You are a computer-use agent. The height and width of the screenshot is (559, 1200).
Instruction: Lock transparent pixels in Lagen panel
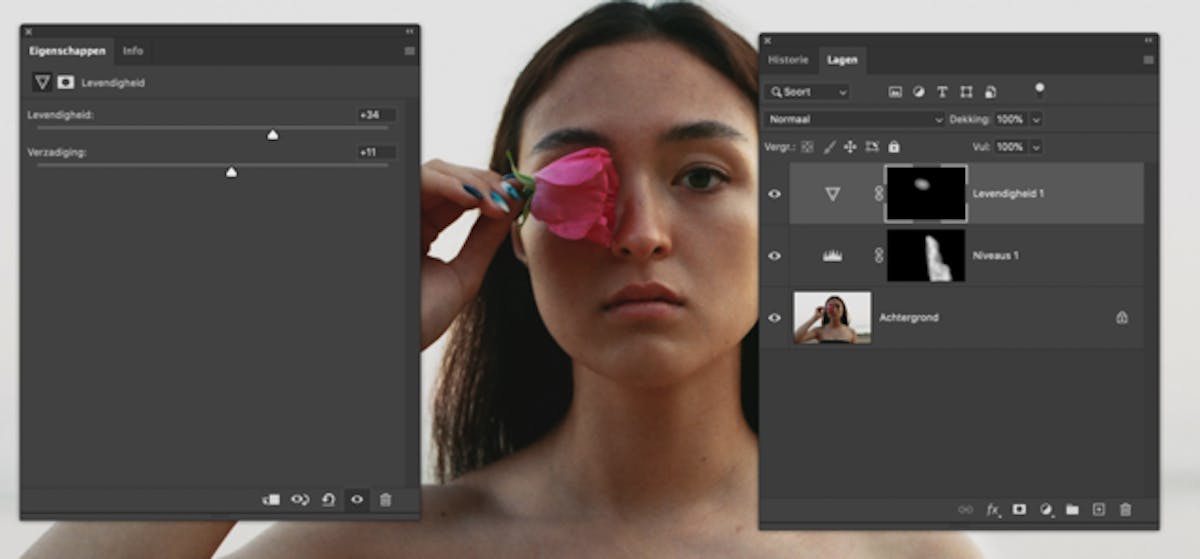[808, 147]
